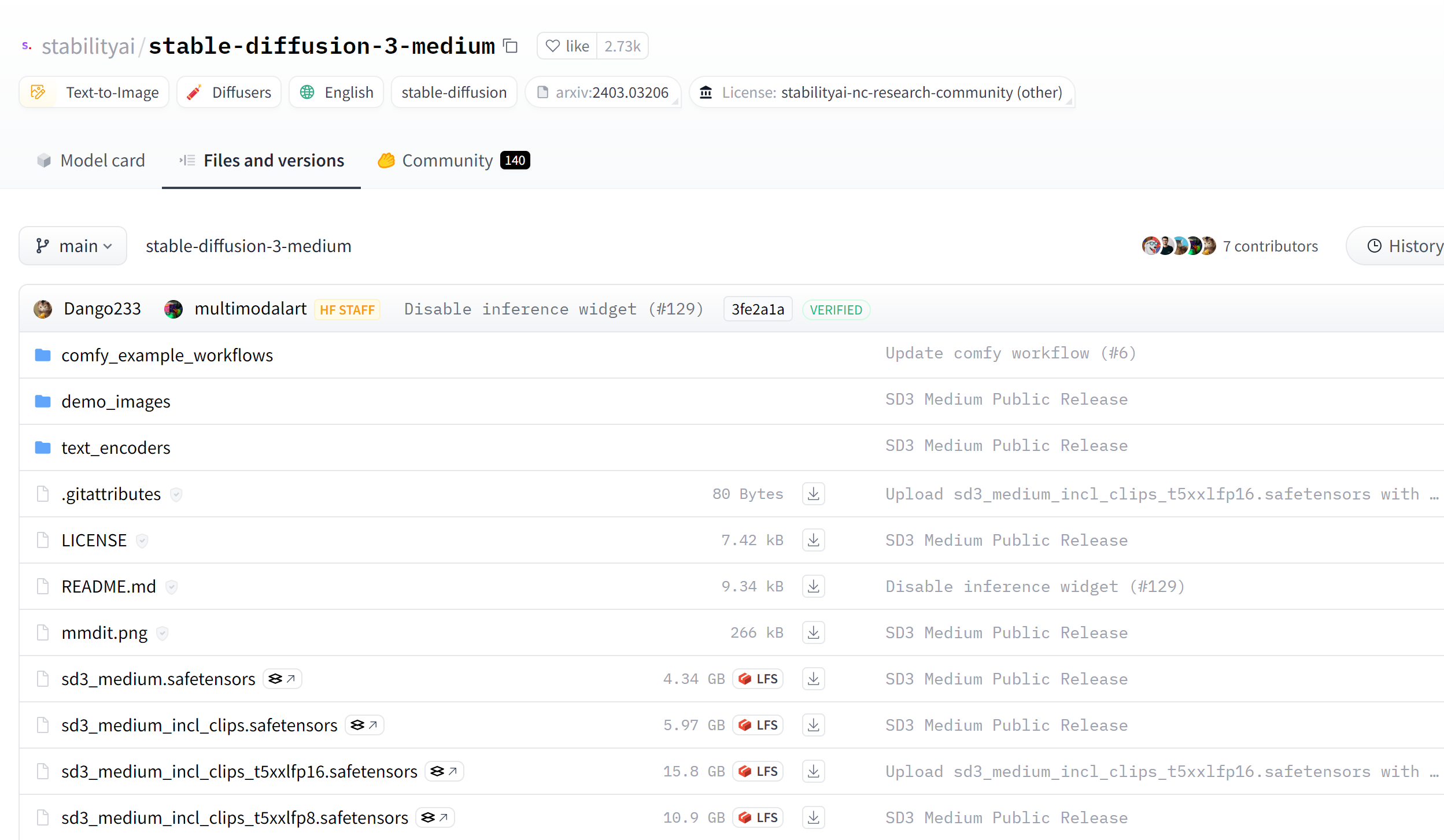Open the License tag dropdown
Screen dimensions: 1444x840
(882, 92)
